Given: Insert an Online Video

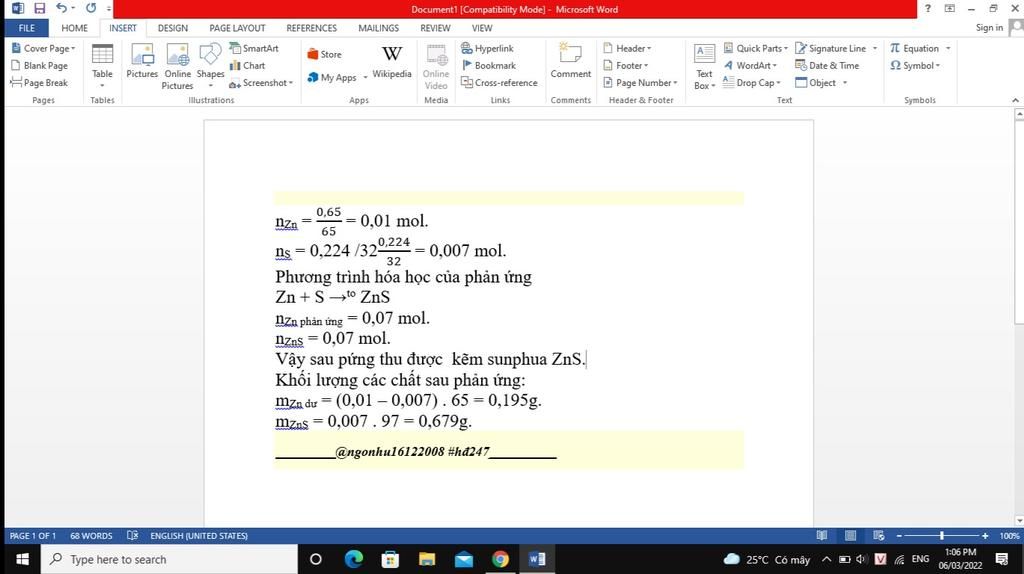Looking at the screenshot, I should (436, 67).
